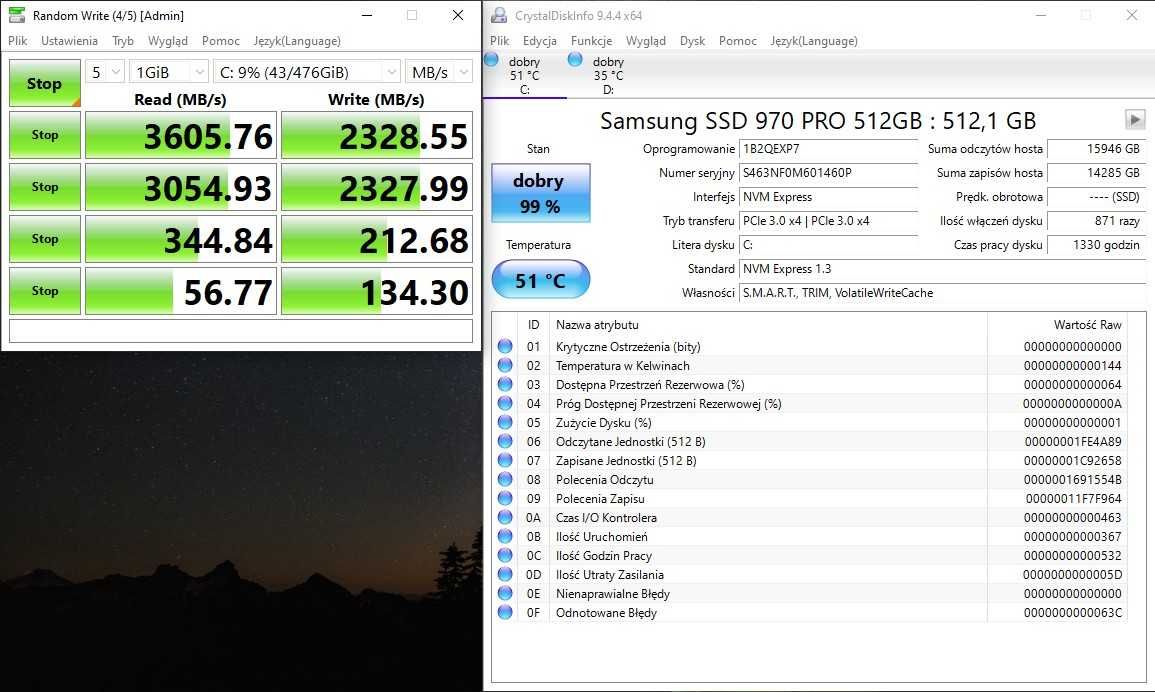Click the power-on hours value 1330 godzin

click(1096, 245)
